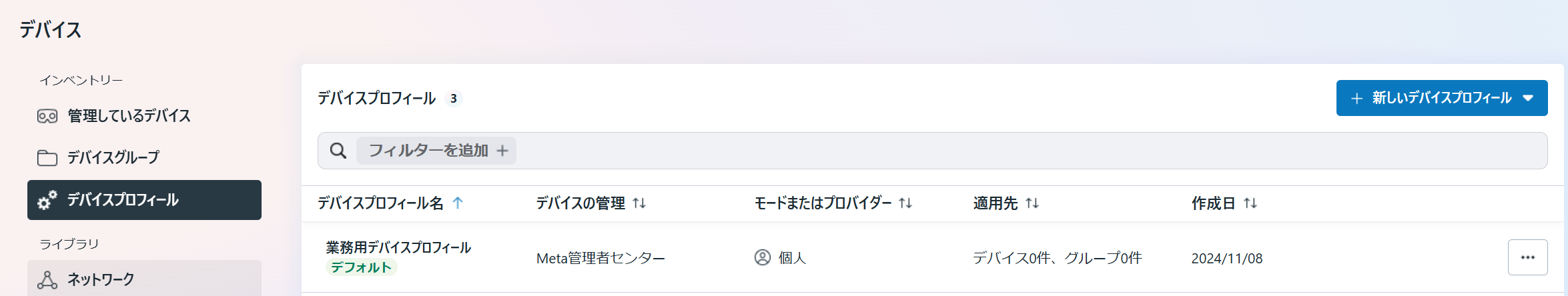Open the 業務用デバイスプロフィール profile
Viewport: 1568px width, 296px height.
(398, 248)
